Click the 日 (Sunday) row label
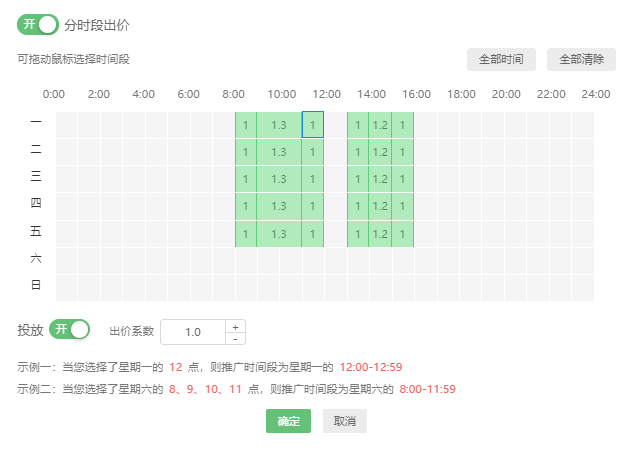This screenshot has width=633, height=450. tap(36, 285)
